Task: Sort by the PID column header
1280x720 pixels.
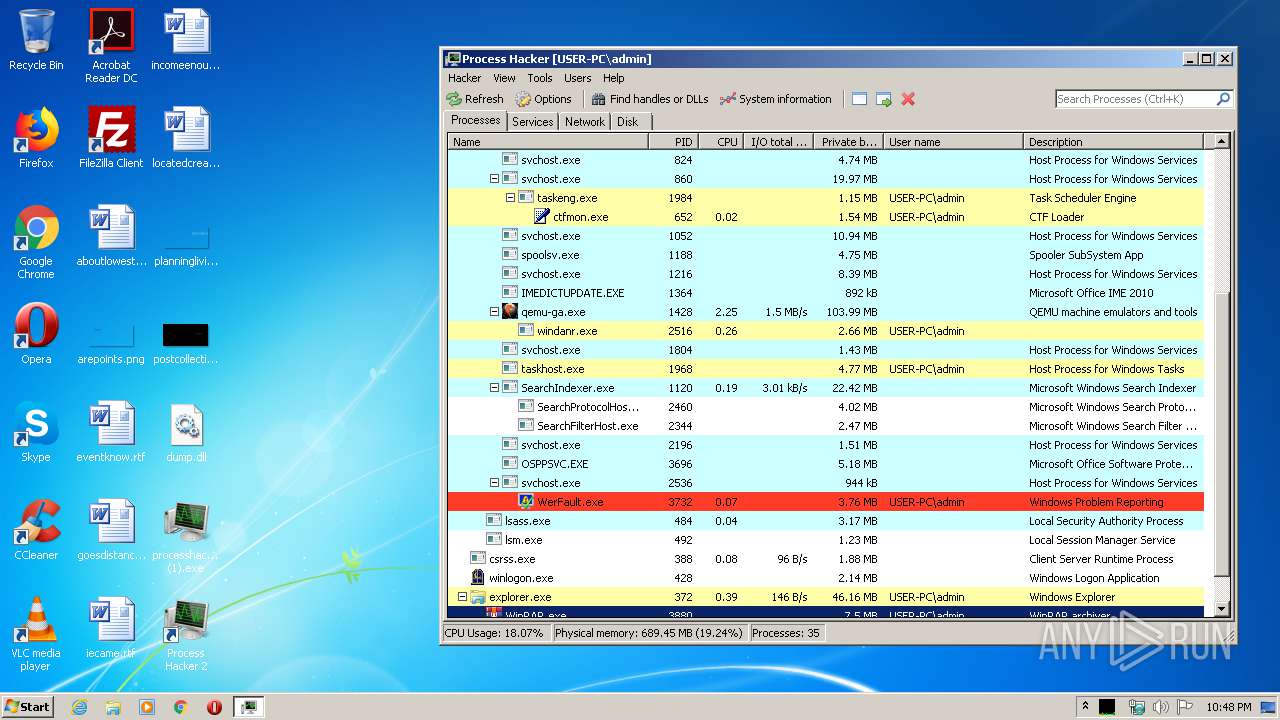Action: tap(673, 142)
